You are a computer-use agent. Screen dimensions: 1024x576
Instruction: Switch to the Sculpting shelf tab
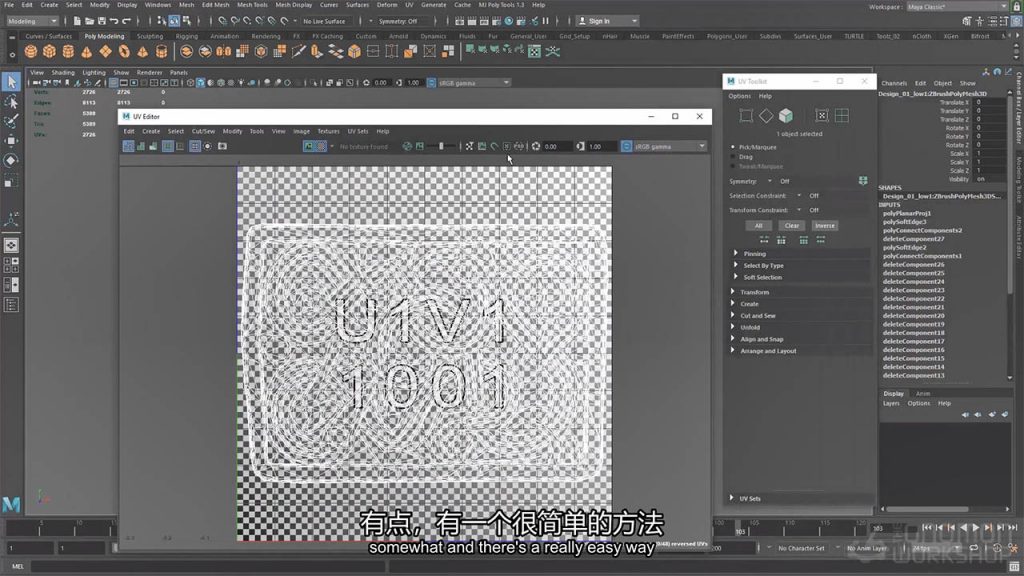coord(150,37)
